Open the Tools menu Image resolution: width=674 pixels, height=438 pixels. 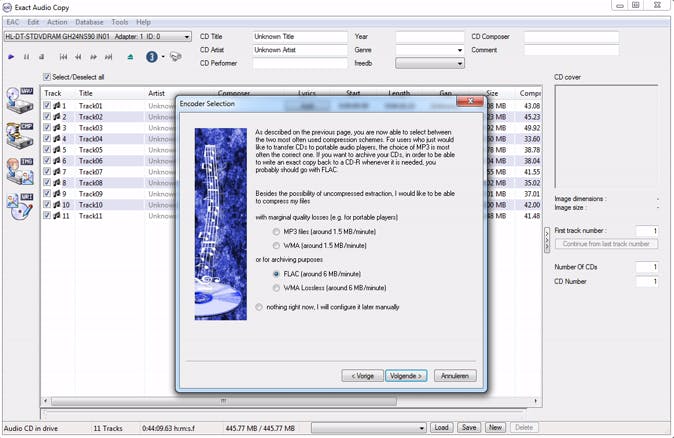(x=119, y=22)
